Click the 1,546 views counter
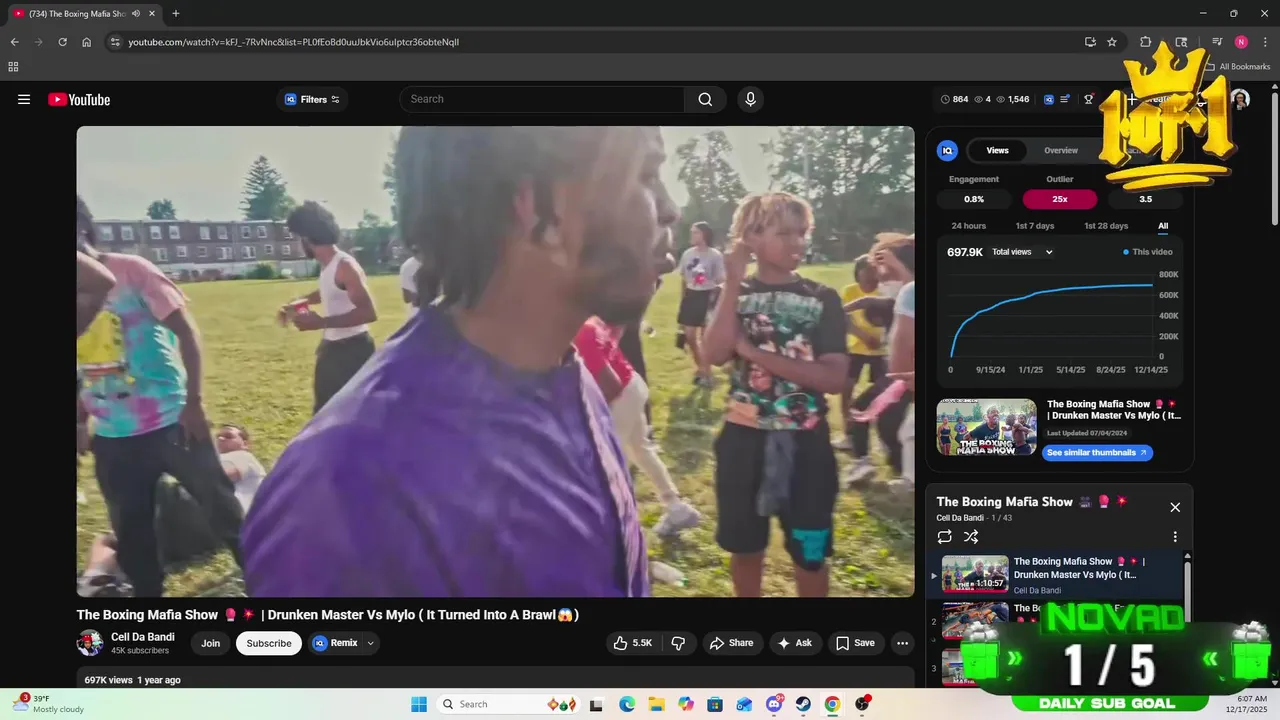The width and height of the screenshot is (1280, 720). tap(1013, 99)
